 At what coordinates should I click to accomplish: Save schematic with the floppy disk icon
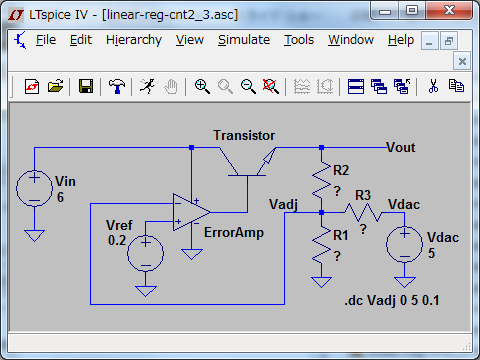coord(86,86)
